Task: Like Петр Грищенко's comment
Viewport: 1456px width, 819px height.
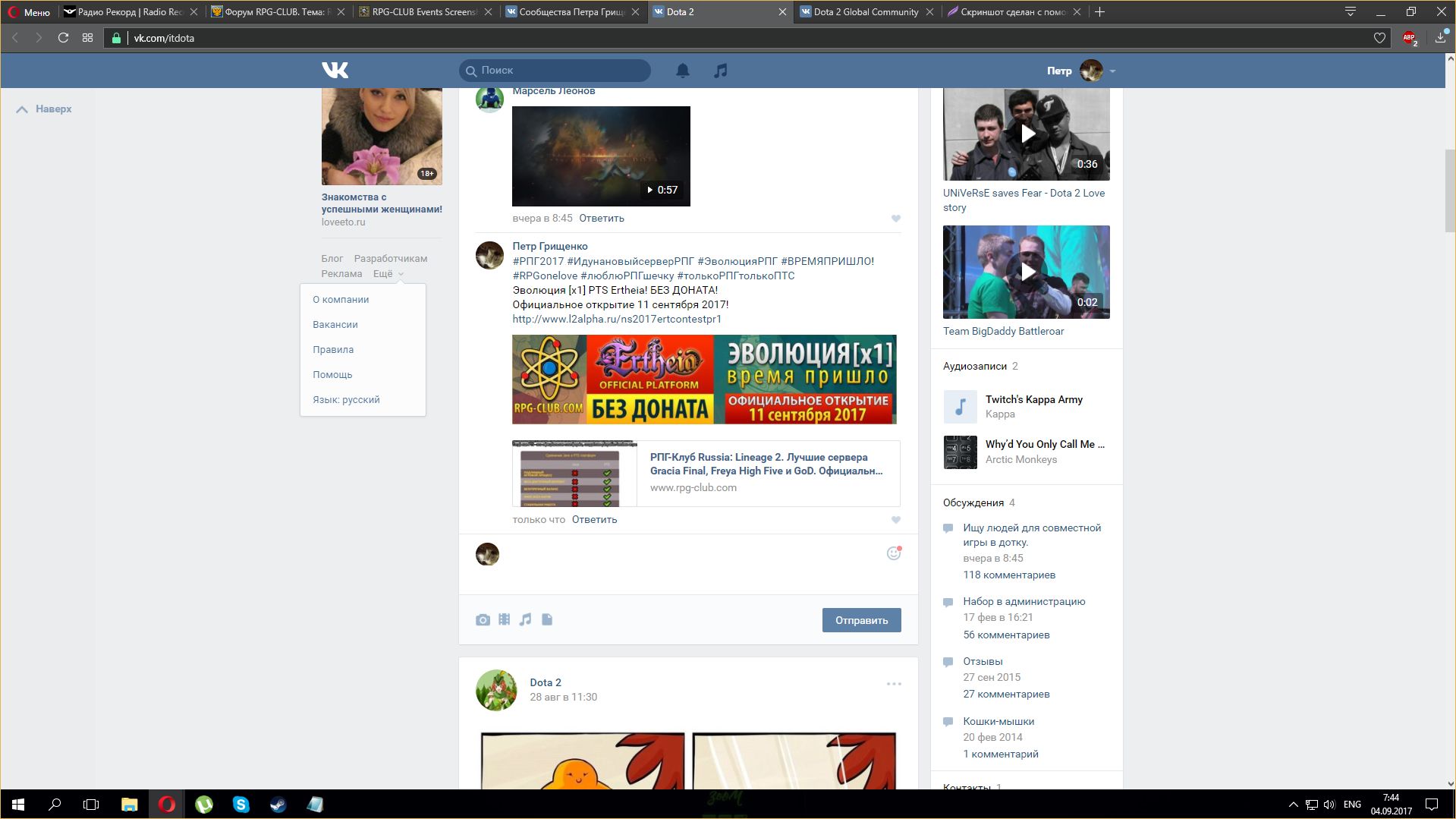Action: (x=896, y=520)
